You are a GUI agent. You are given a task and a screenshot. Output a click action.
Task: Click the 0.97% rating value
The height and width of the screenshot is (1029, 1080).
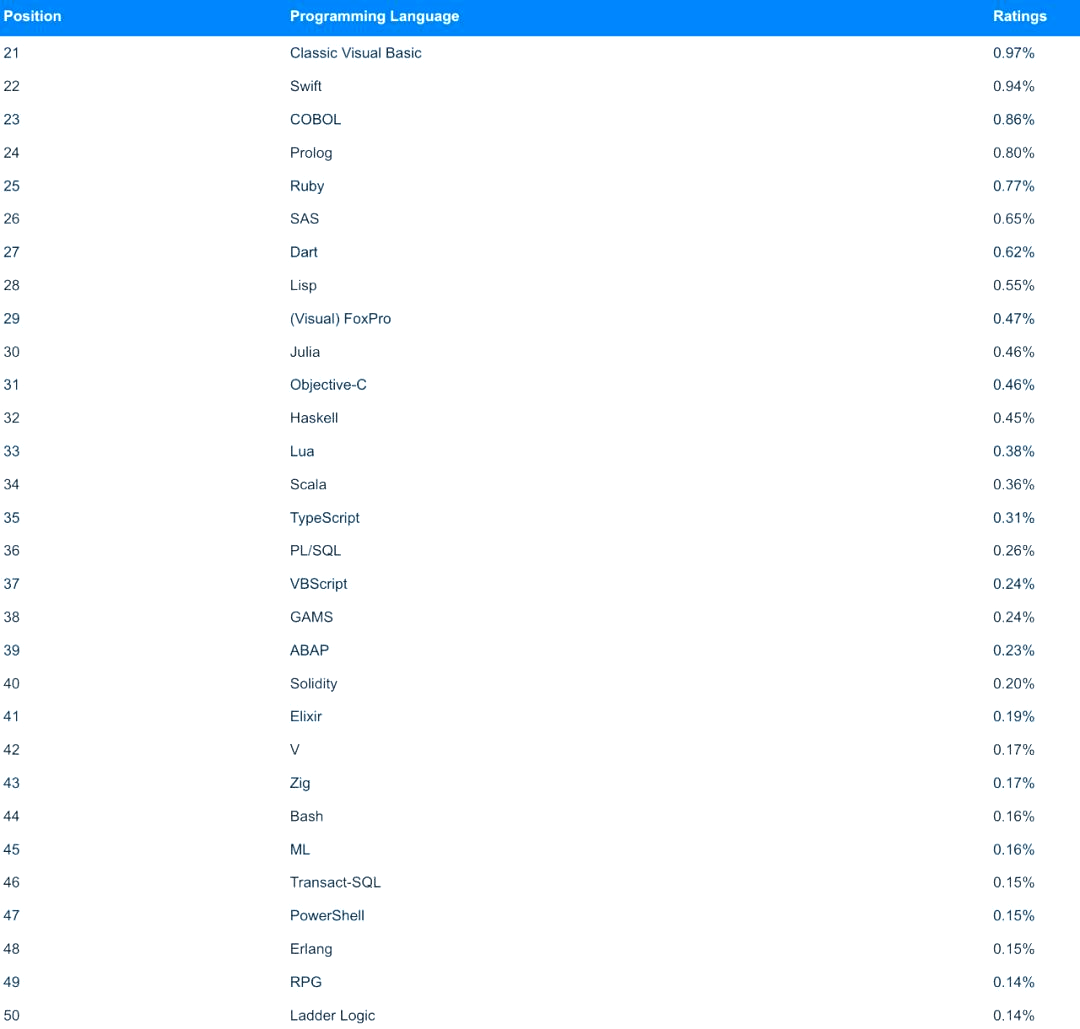pos(1013,53)
